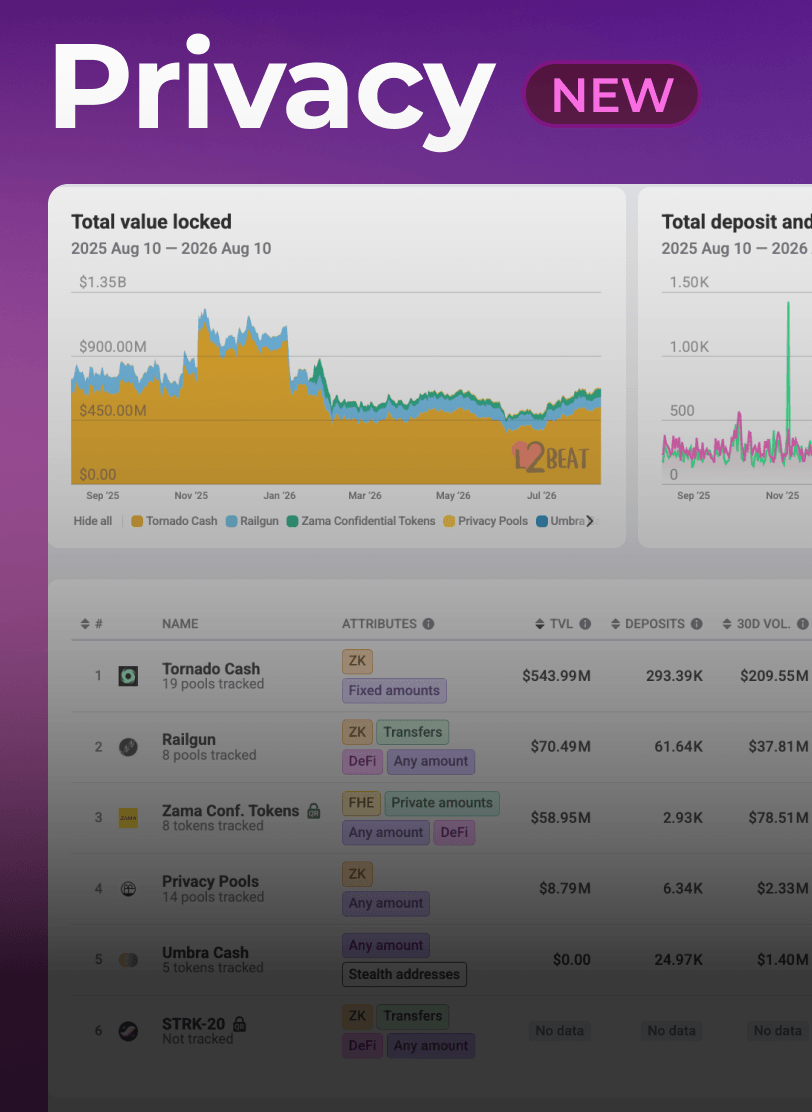Click DeFi tag in STRK-20 row
Image resolution: width=812 pixels, height=1112 pixels.
pos(362,1045)
